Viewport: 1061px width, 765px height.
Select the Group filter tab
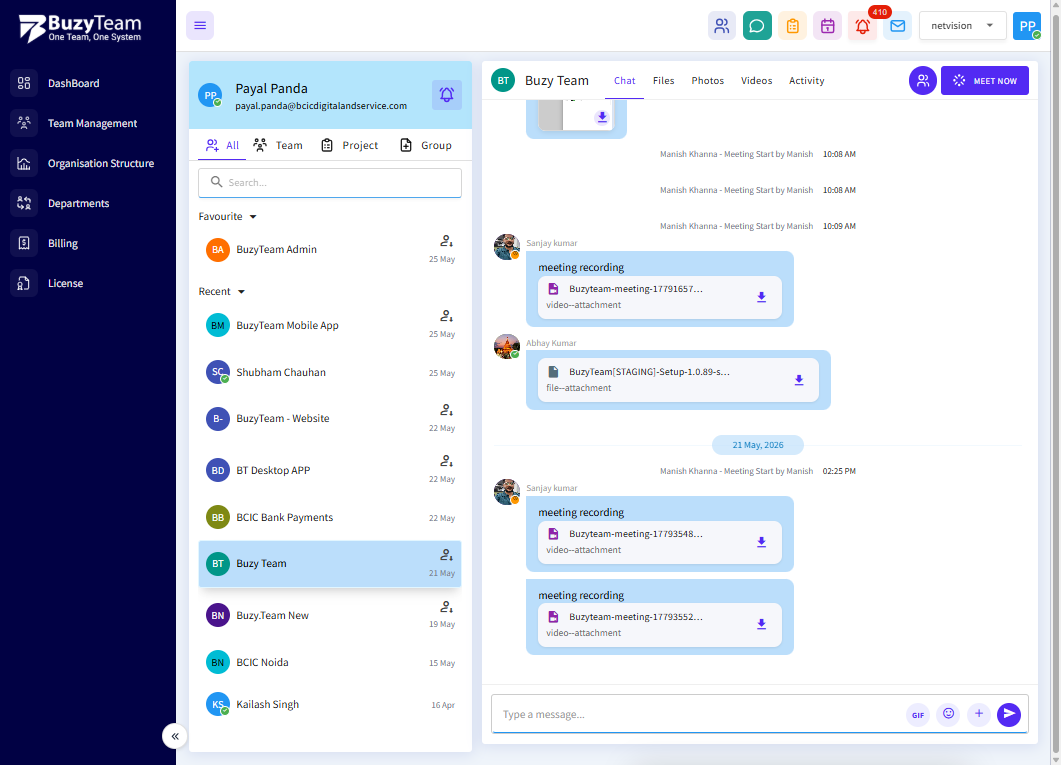point(426,145)
